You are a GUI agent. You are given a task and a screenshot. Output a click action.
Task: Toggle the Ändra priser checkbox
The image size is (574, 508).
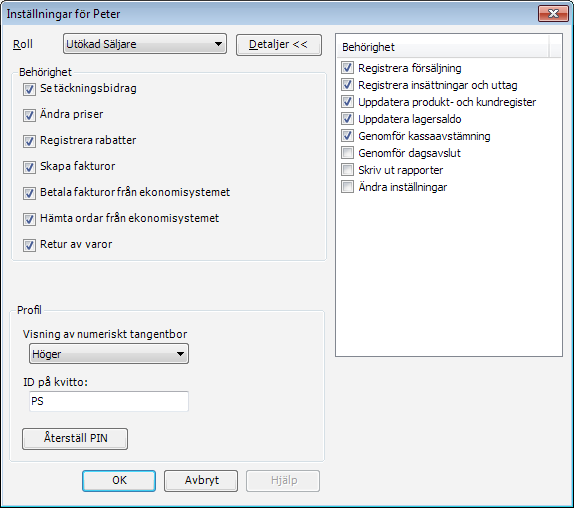[29, 115]
